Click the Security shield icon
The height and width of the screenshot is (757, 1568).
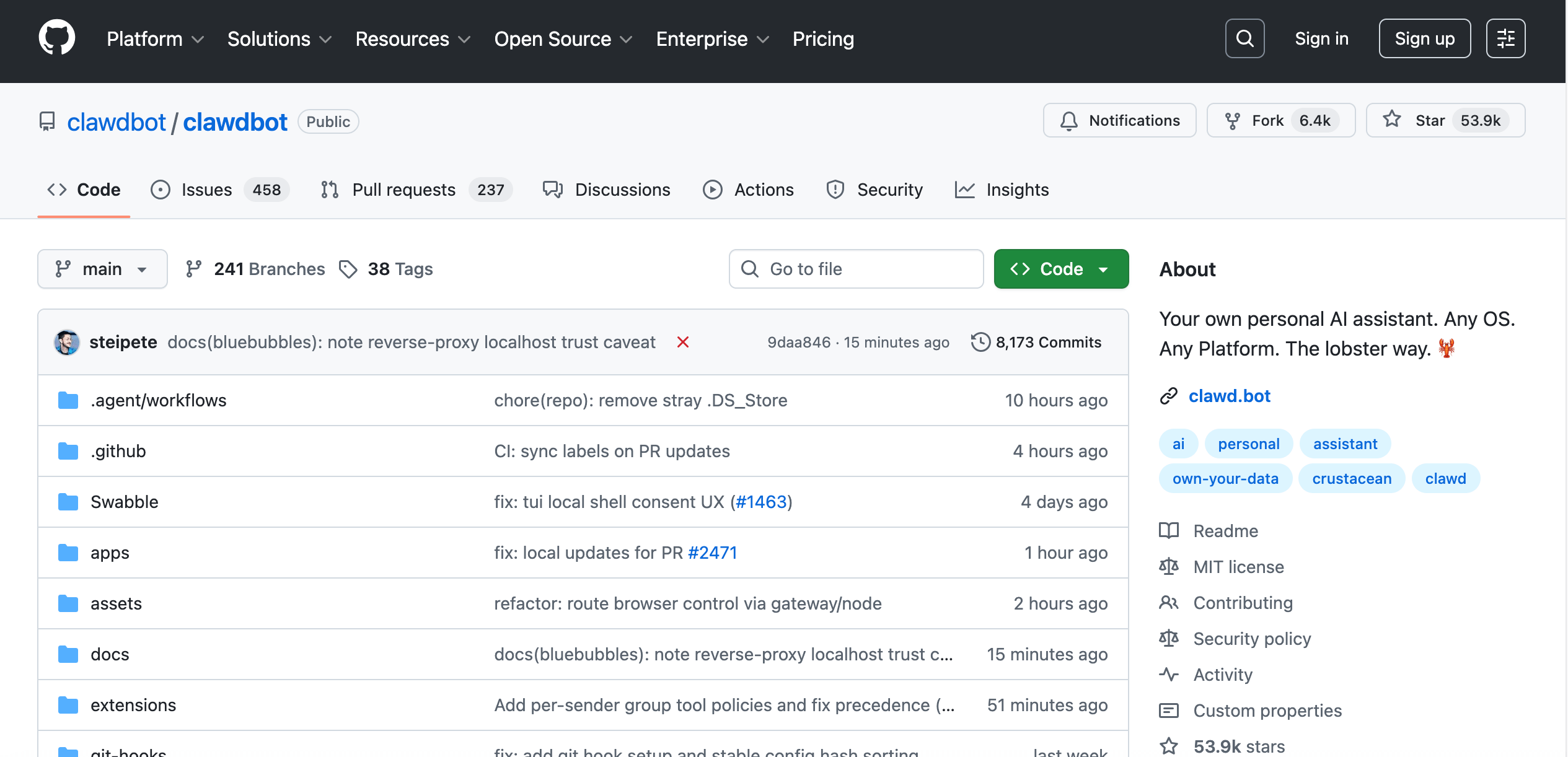pos(835,190)
